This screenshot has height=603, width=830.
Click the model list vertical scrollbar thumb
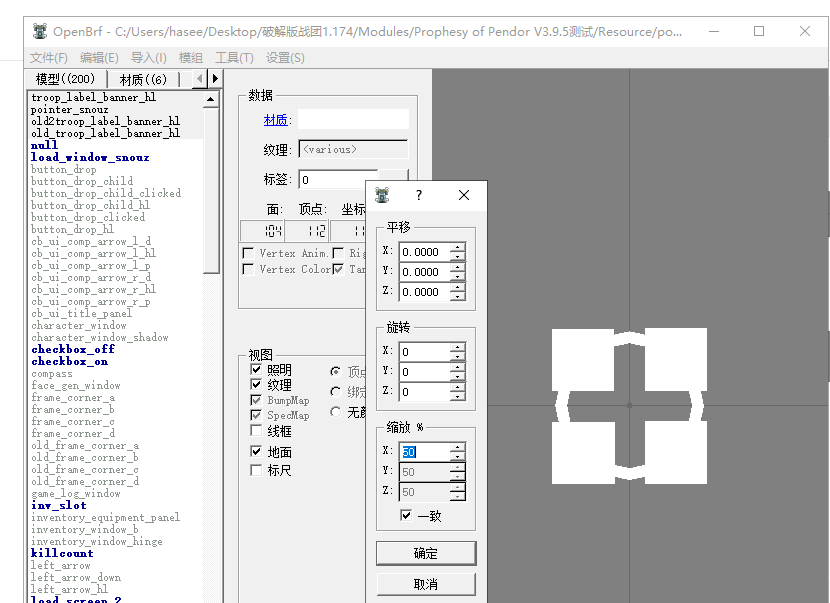click(x=211, y=191)
